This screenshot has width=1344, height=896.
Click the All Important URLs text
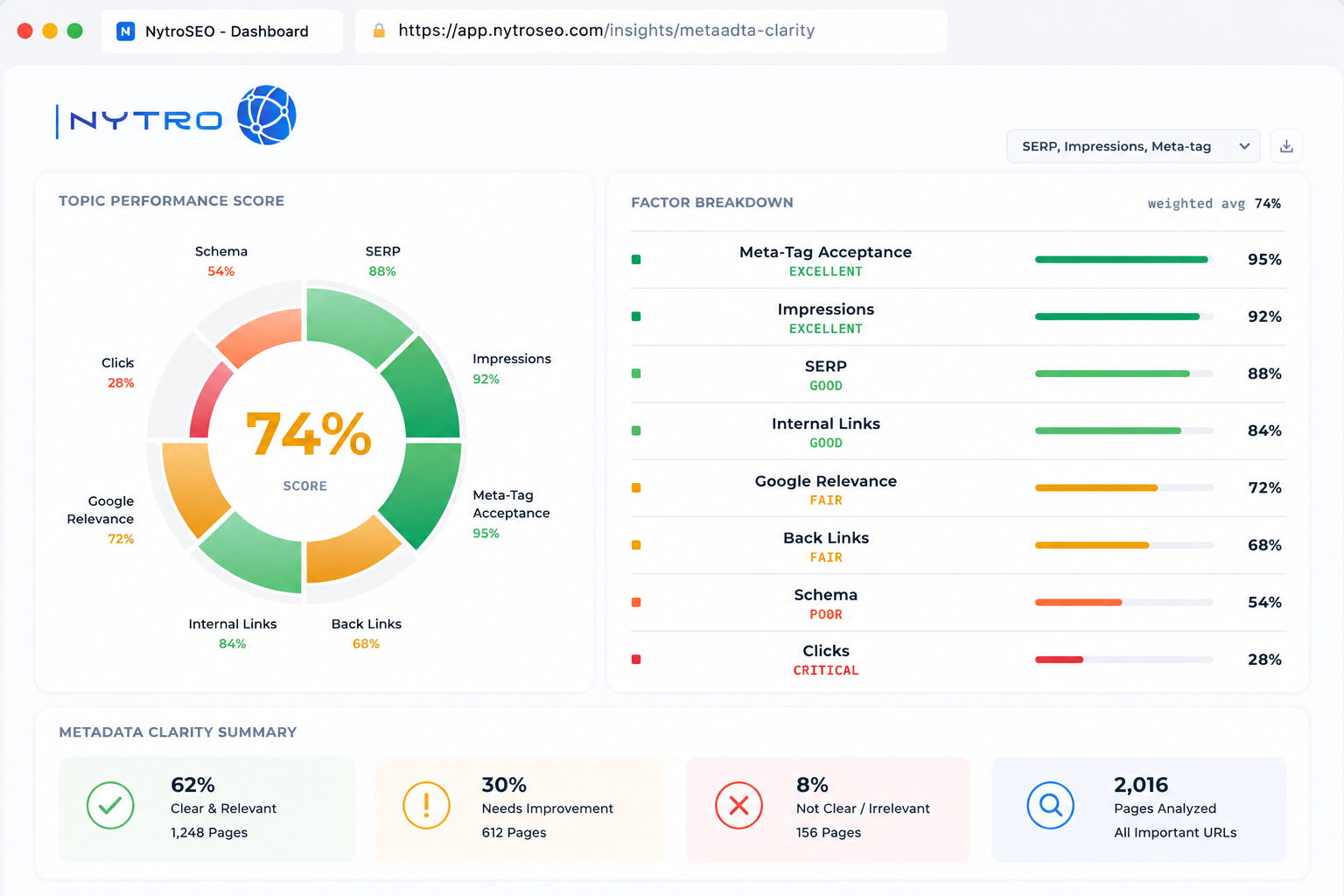pos(1175,833)
